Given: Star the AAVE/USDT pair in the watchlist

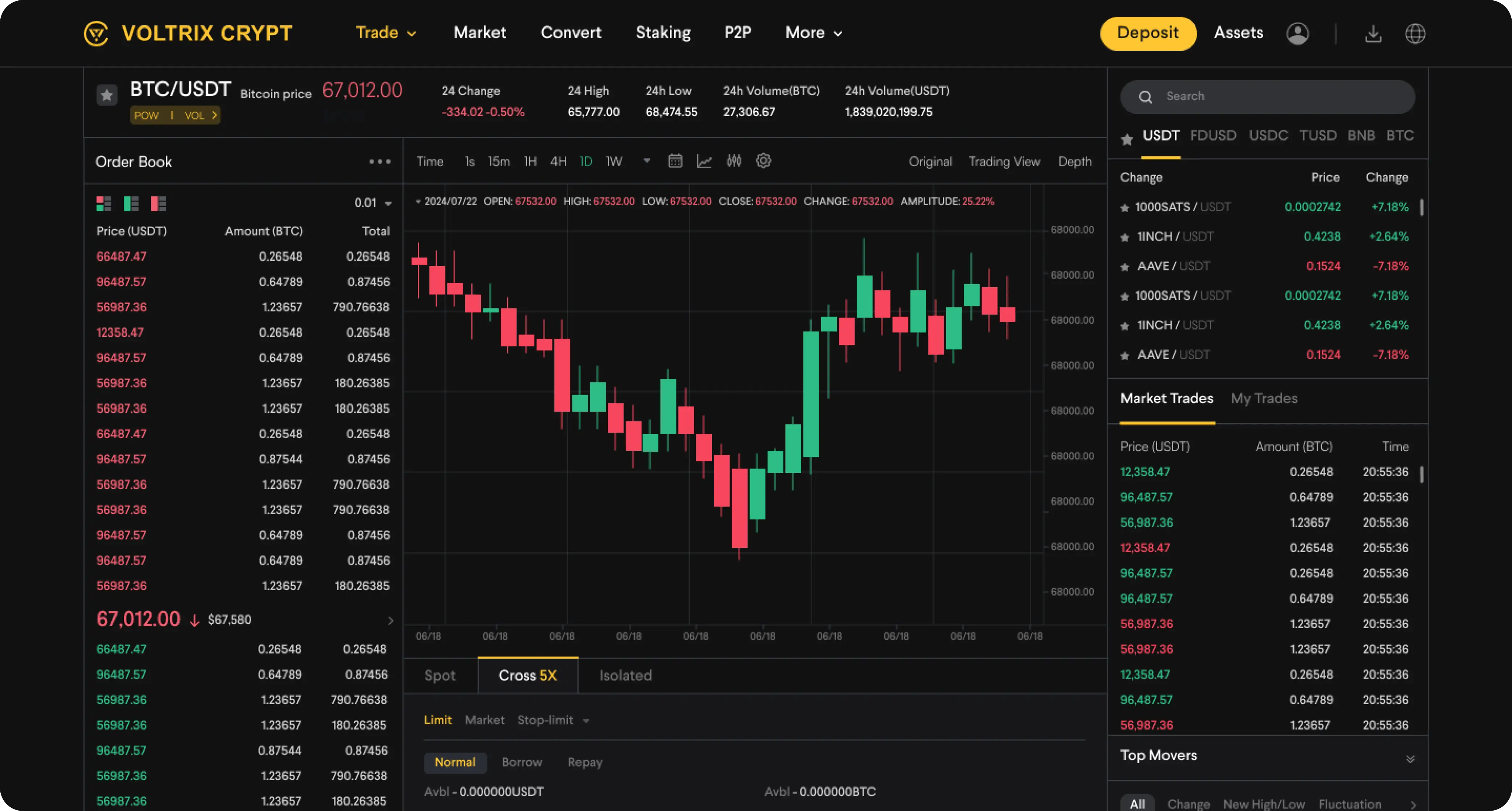Looking at the screenshot, I should (1125, 266).
